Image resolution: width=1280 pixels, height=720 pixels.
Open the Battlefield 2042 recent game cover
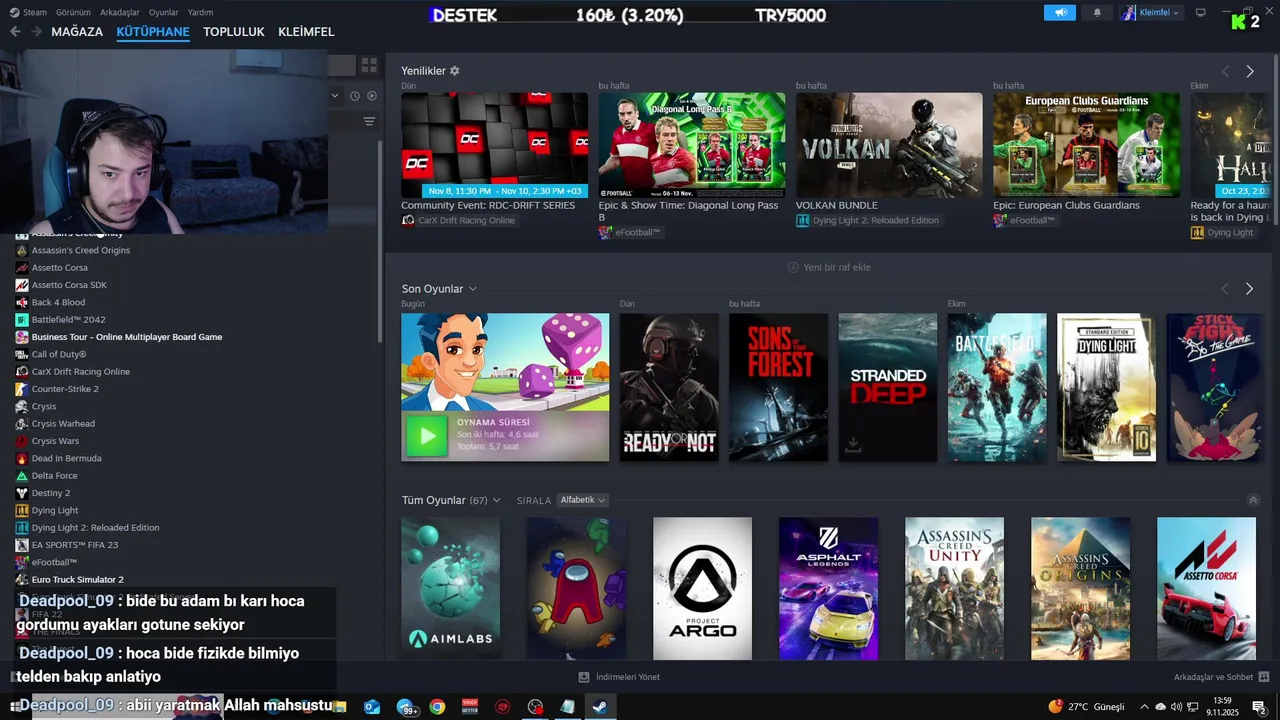(997, 387)
